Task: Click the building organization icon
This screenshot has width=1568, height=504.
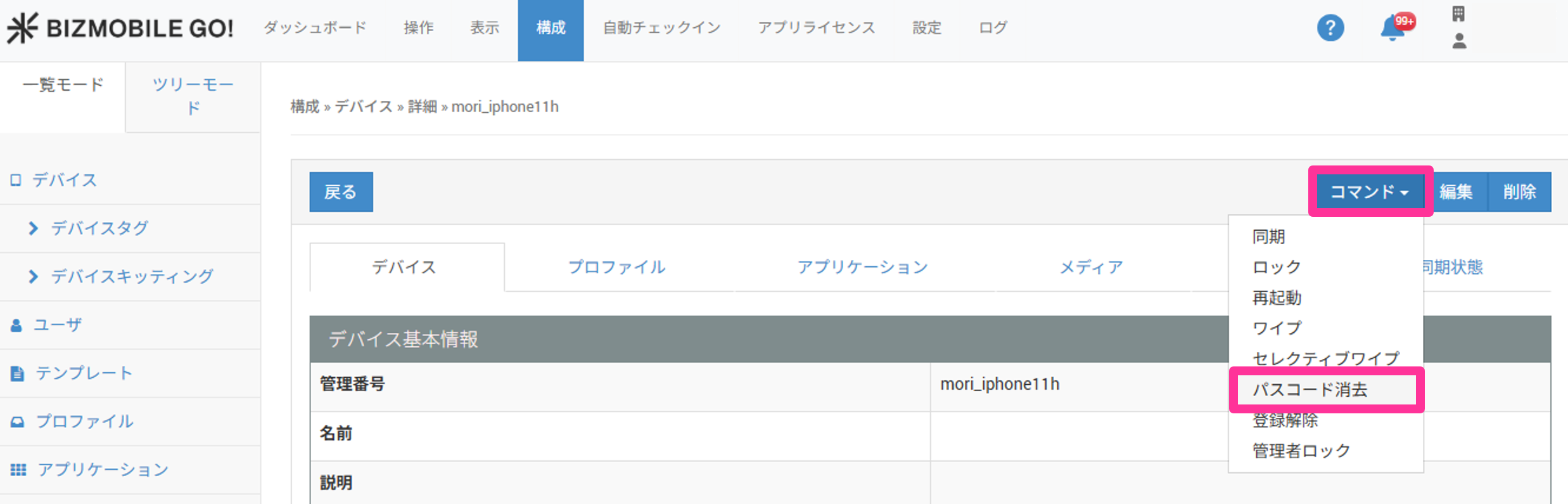Action: pyautogui.click(x=1458, y=14)
